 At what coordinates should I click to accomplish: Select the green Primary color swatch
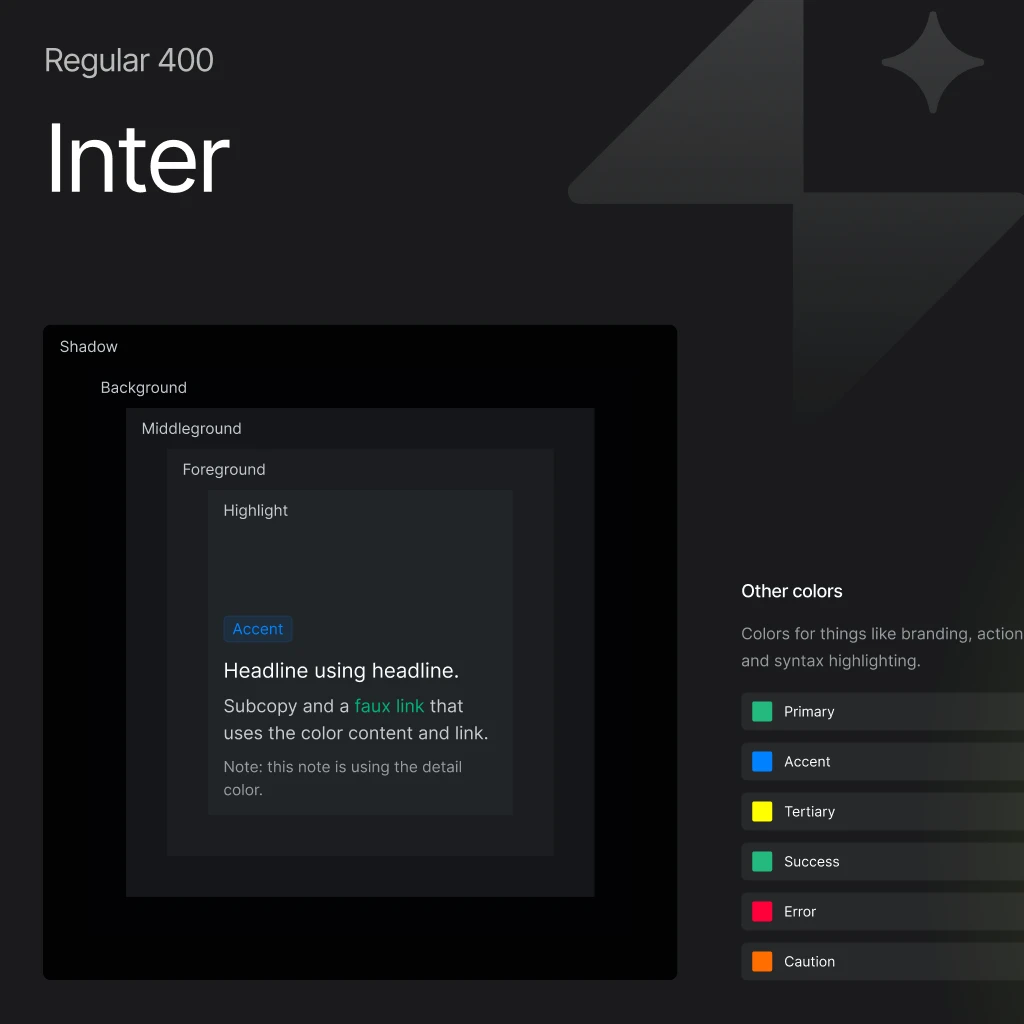click(x=762, y=712)
